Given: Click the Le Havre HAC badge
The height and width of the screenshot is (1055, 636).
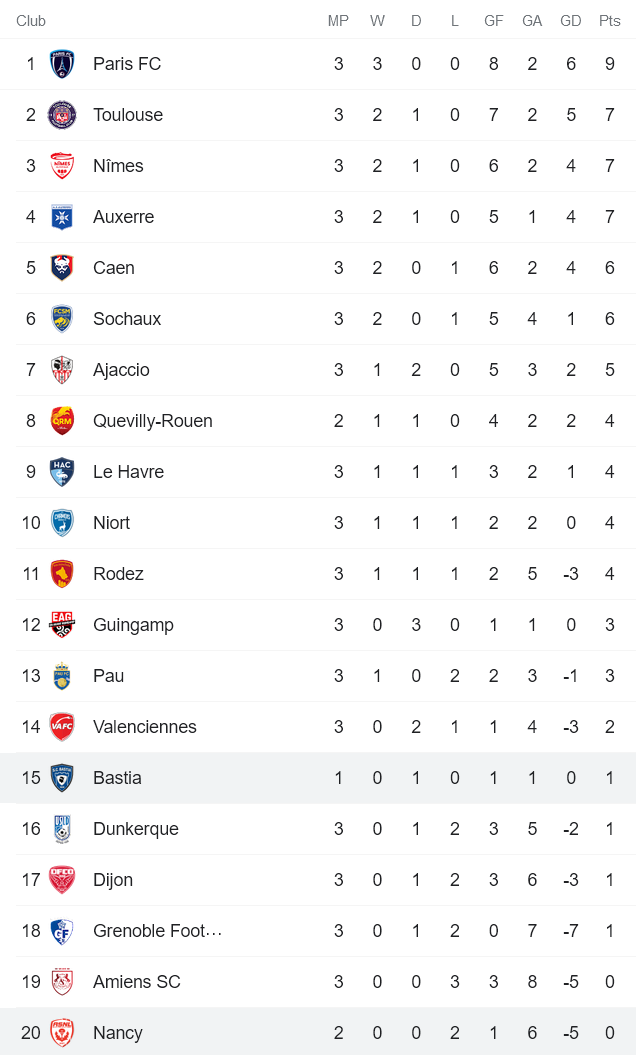Looking at the screenshot, I should coord(64,471).
